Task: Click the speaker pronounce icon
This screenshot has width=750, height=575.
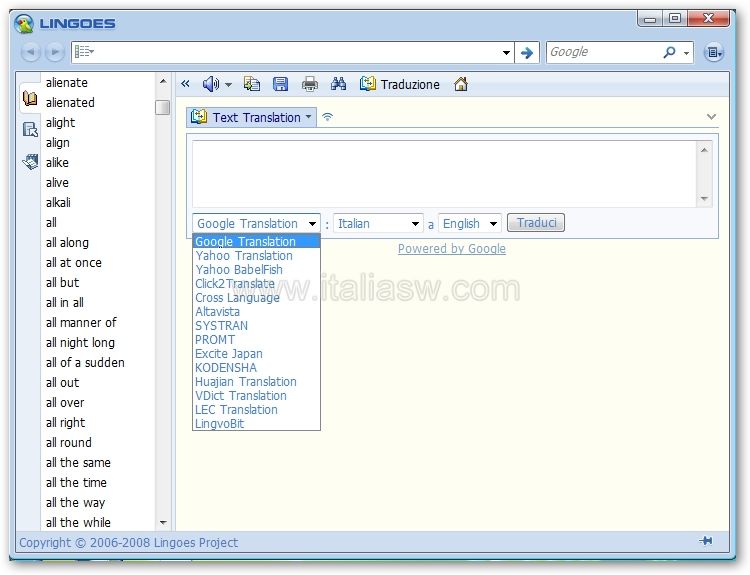Action: pos(210,84)
